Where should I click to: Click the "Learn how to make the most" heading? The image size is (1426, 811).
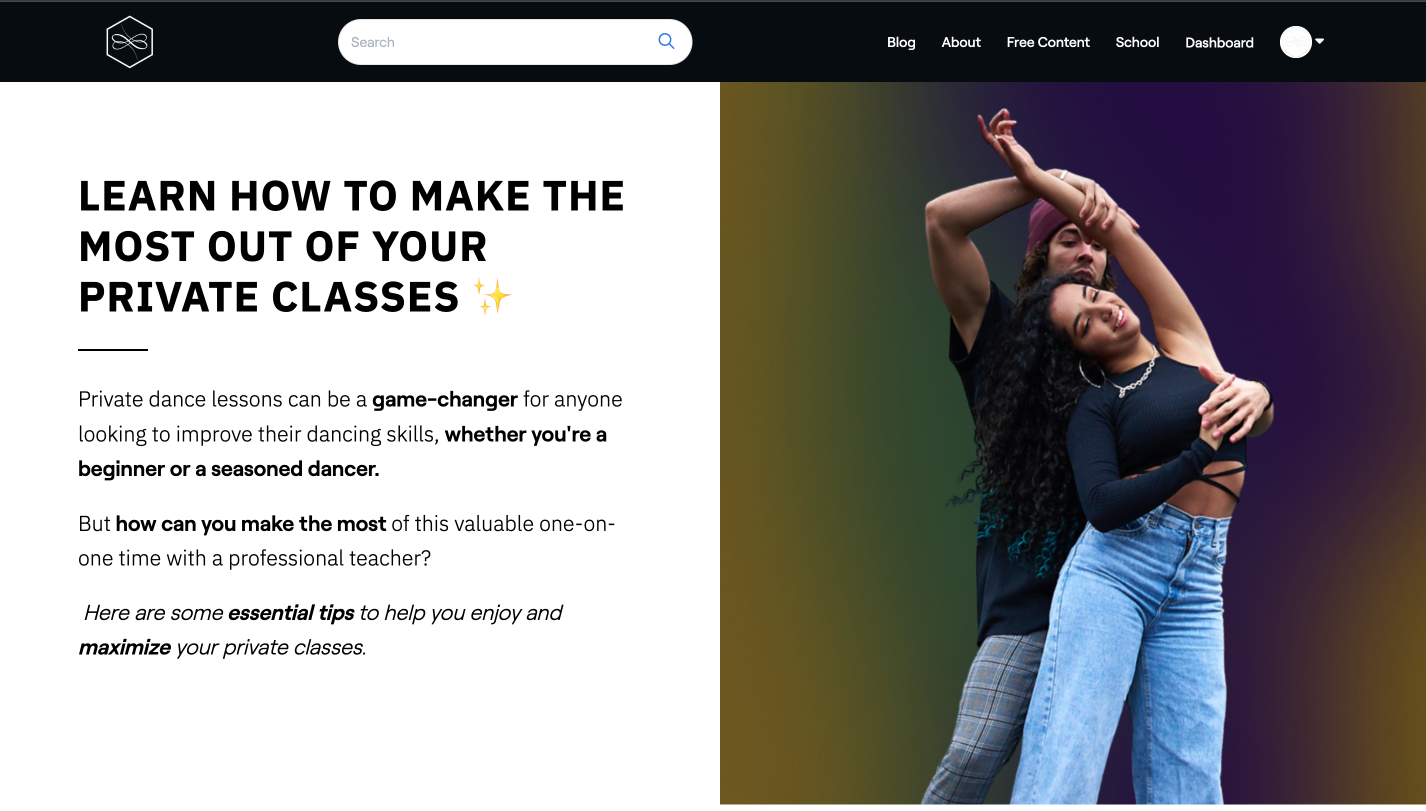point(352,247)
